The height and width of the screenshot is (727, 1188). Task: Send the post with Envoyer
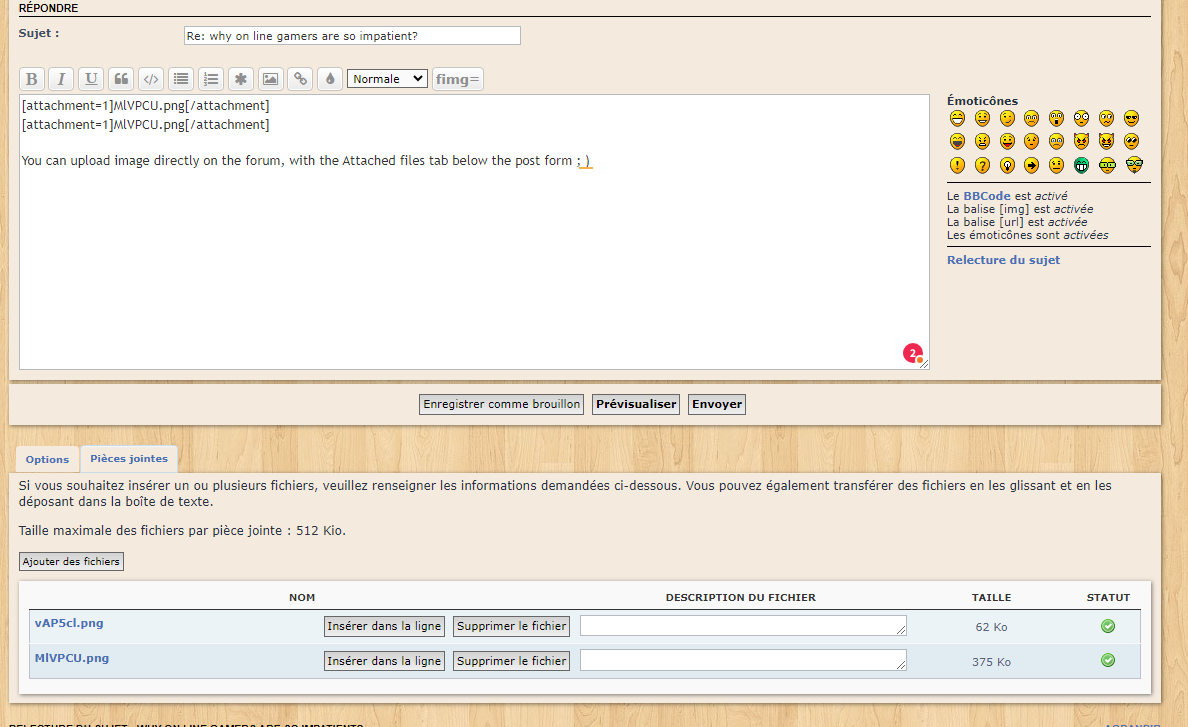(717, 404)
